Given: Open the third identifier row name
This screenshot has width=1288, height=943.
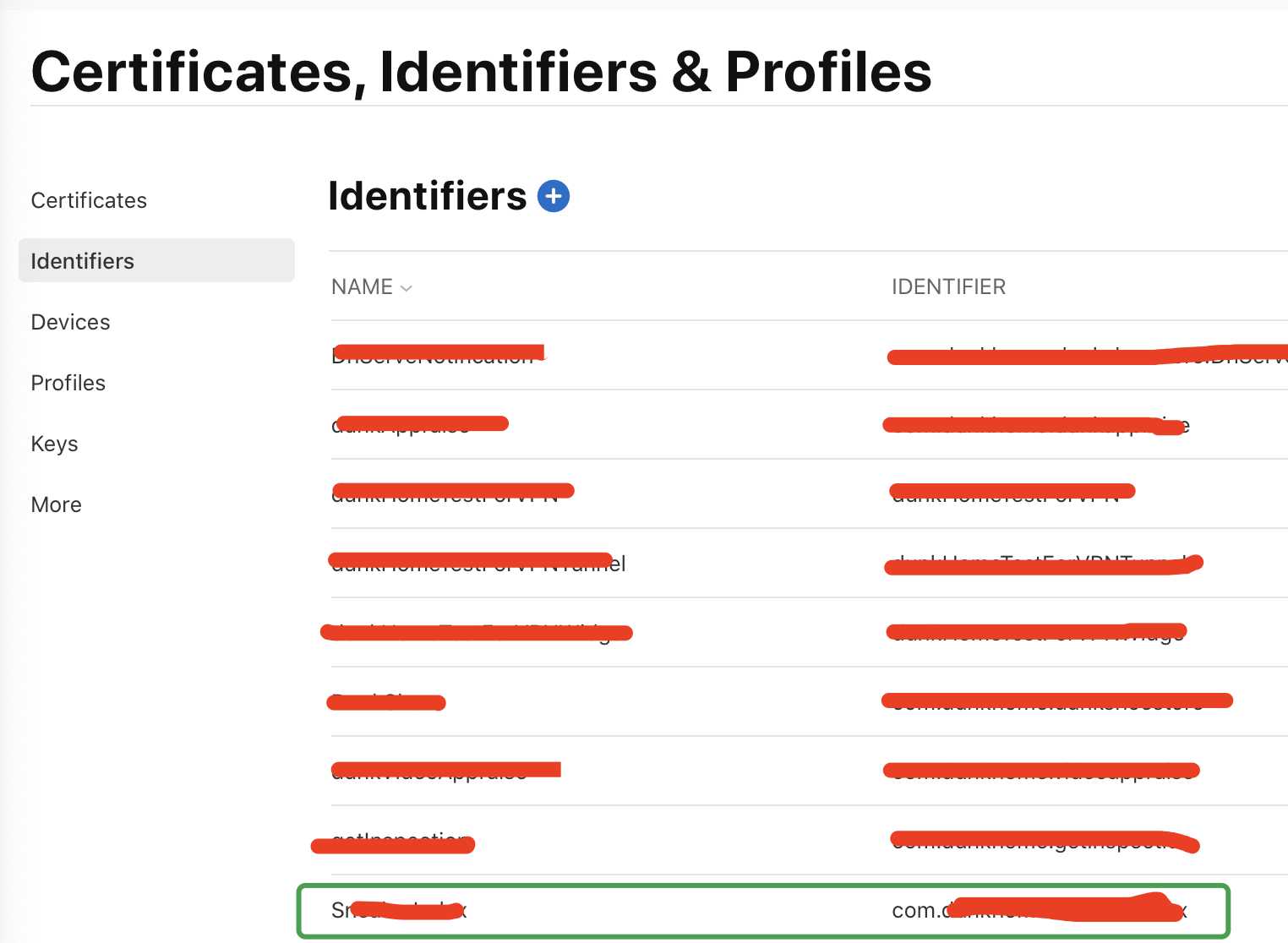Looking at the screenshot, I should [452, 493].
